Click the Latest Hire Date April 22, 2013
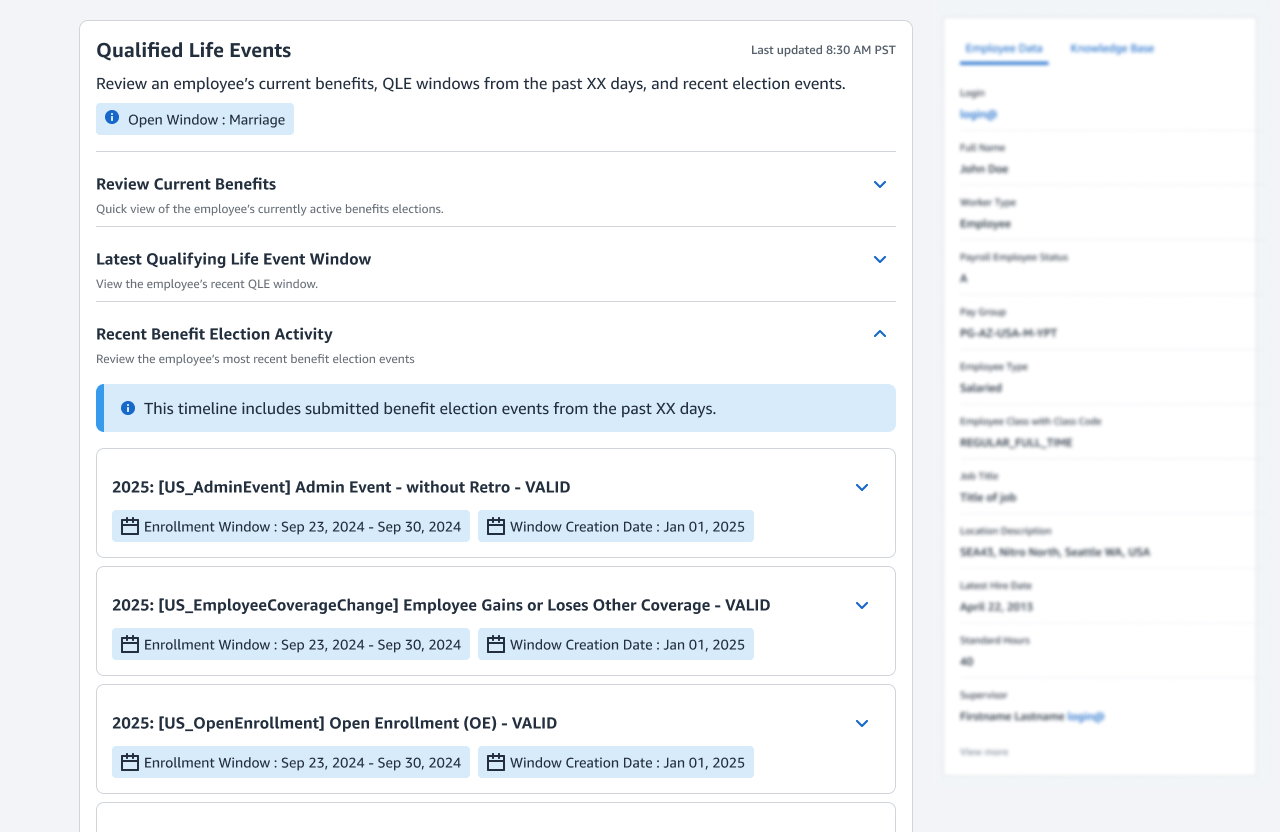 [996, 606]
